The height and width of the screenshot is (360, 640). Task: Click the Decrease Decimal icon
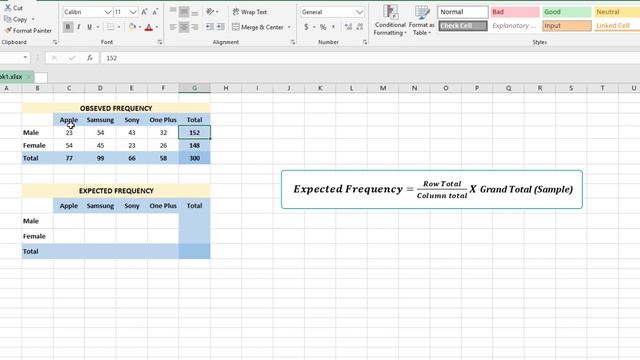[x=360, y=27]
